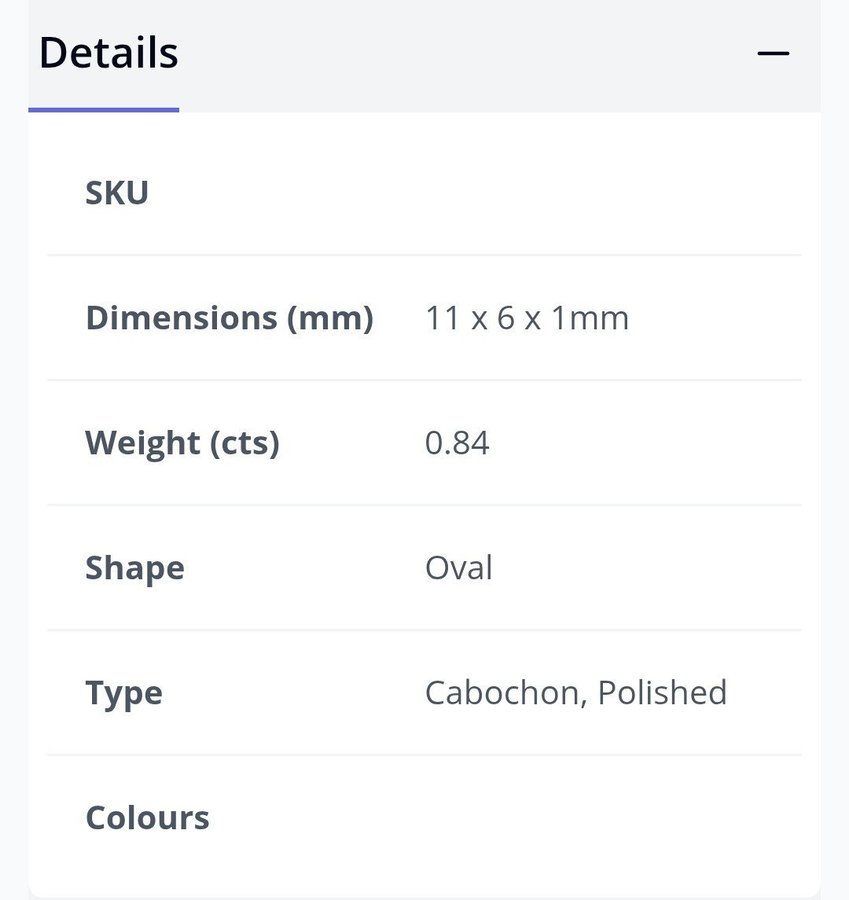Viewport: 849px width, 900px height.
Task: Click the Shape row label
Action: 135,568
